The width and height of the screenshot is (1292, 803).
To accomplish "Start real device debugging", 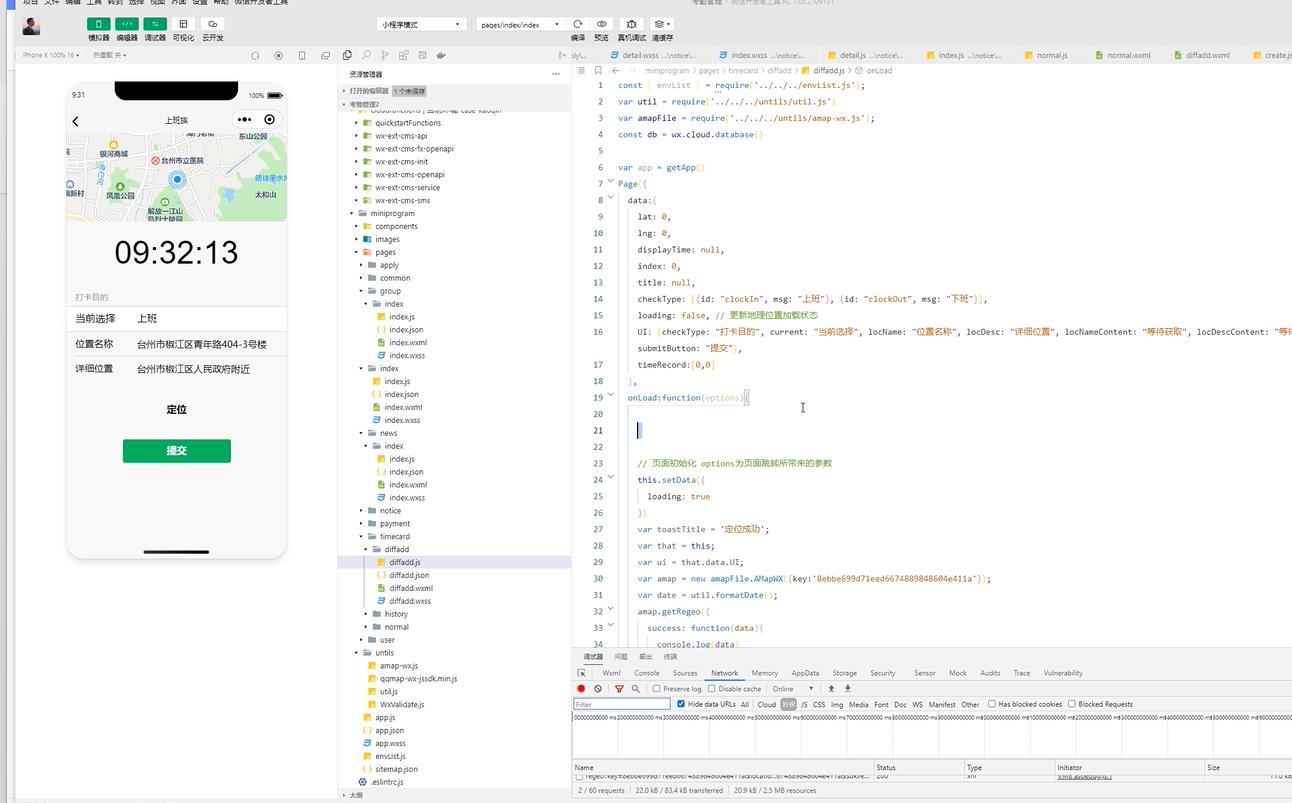I will tap(631, 24).
